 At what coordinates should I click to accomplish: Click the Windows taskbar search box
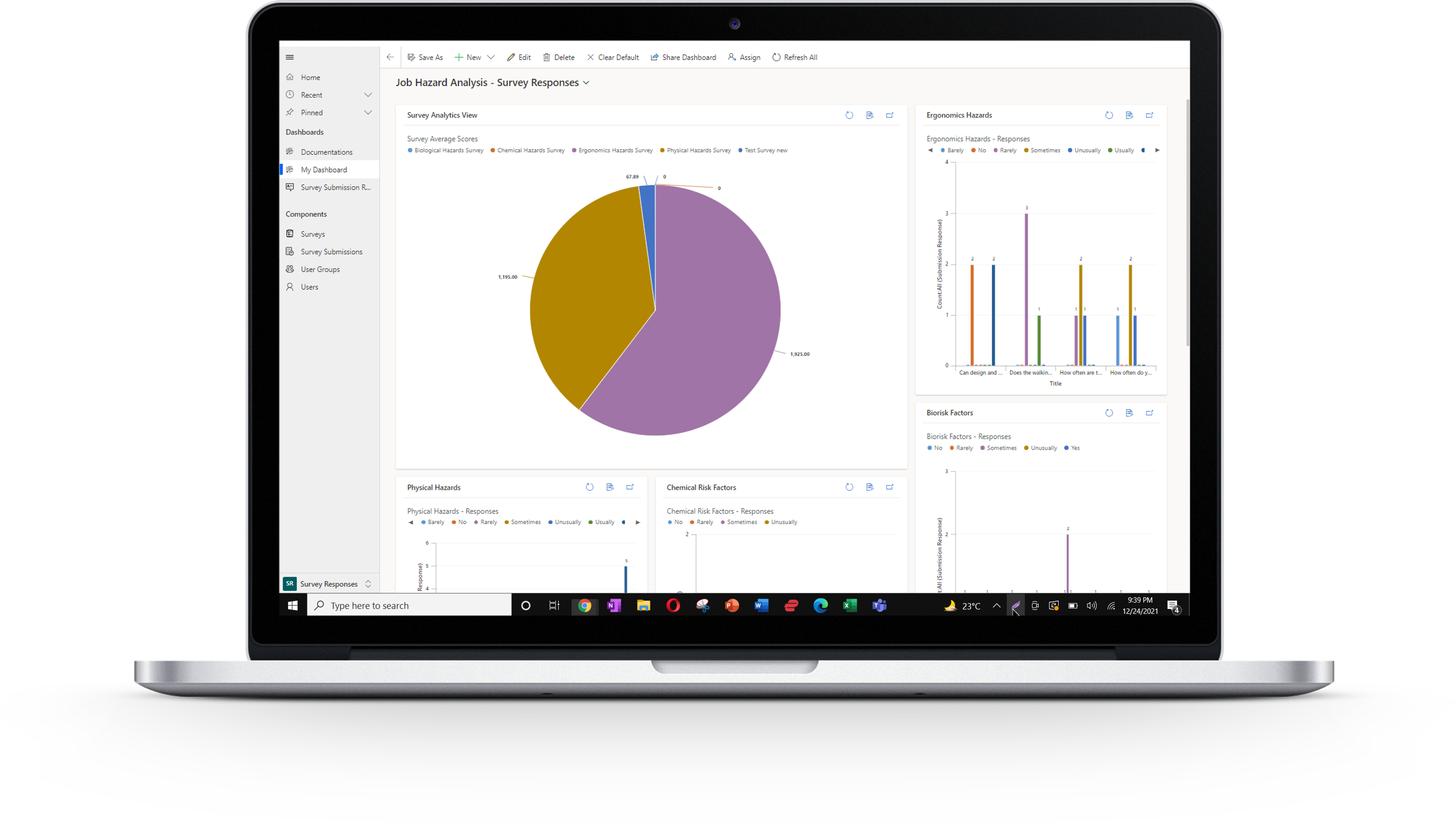(x=410, y=606)
